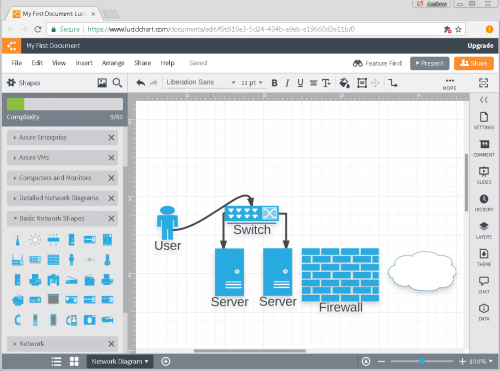This screenshot has width=500, height=371.
Task: Collapse the right dock panel chevrons
Action: [484, 100]
